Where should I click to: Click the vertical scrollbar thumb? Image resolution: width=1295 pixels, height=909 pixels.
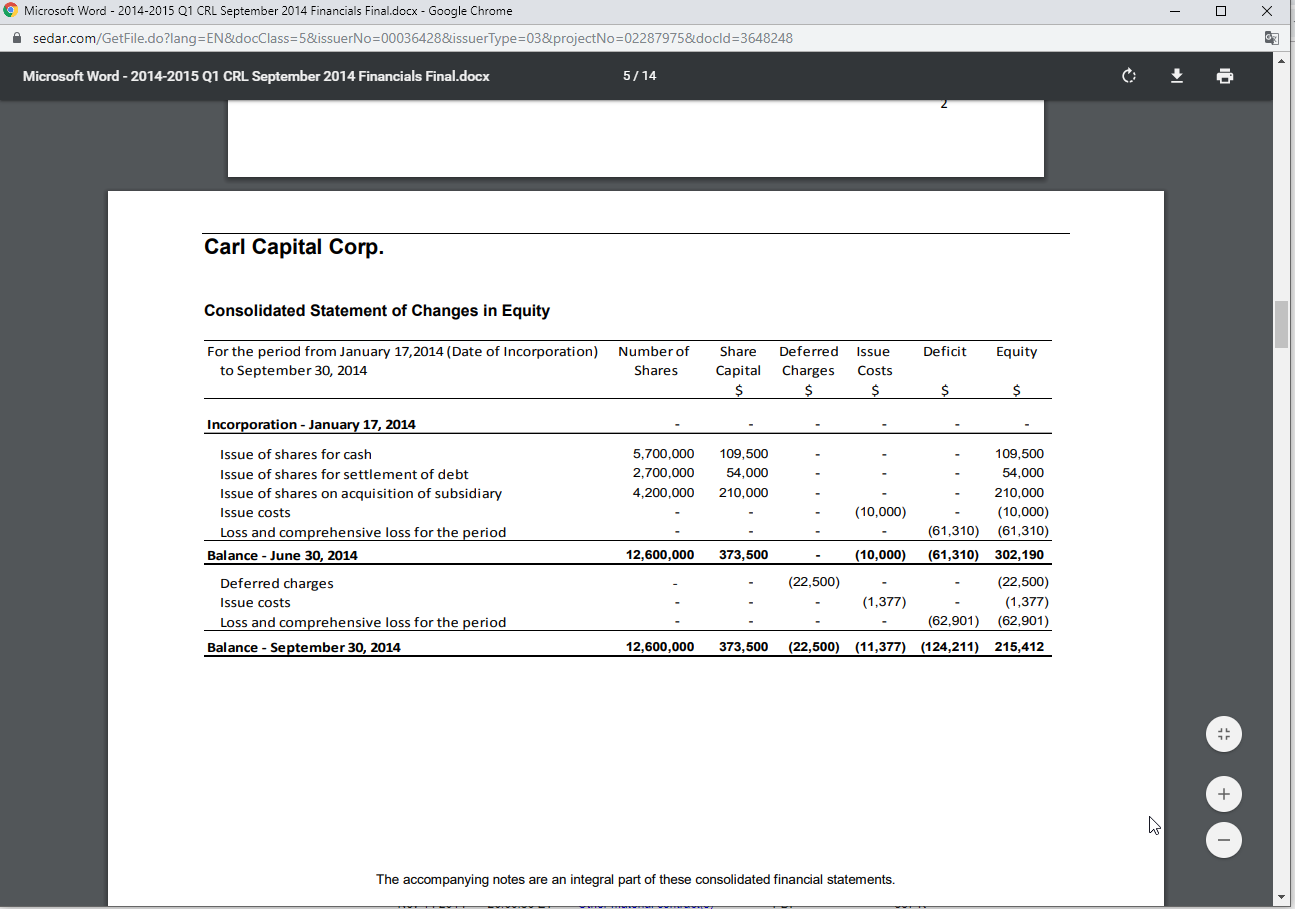[1282, 322]
